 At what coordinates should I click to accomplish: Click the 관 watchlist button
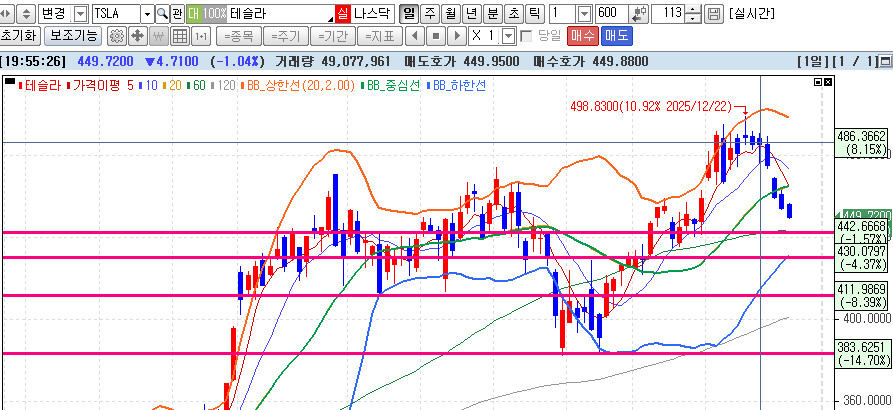[x=178, y=13]
